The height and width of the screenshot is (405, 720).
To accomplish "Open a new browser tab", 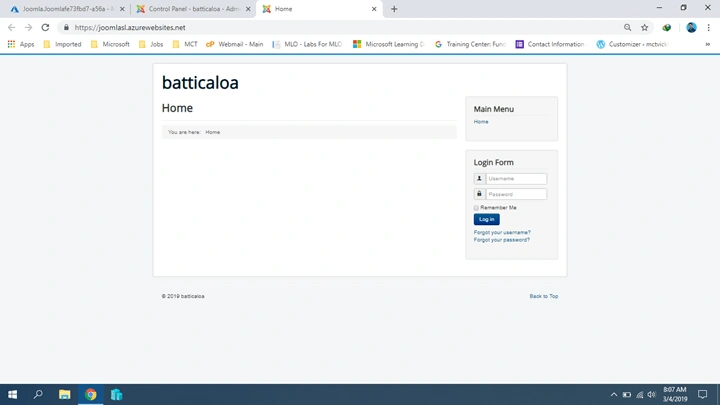I will 394,9.
